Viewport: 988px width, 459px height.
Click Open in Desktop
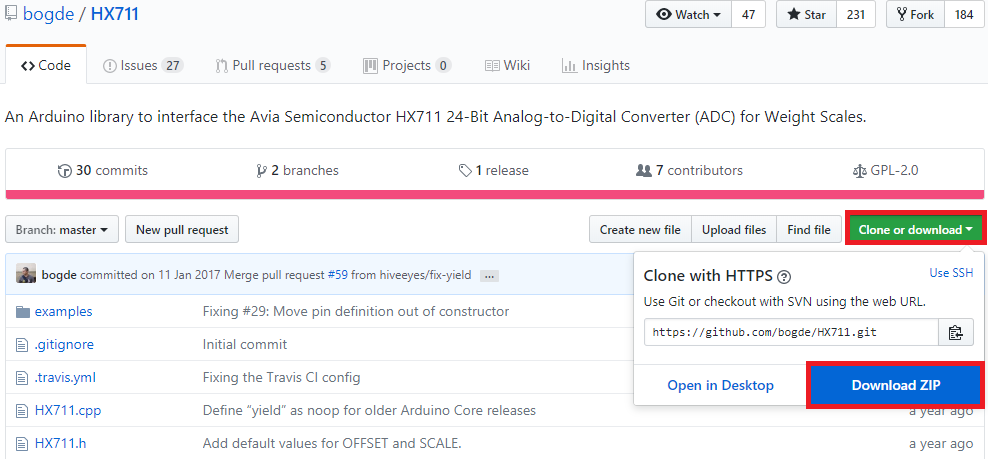pyautogui.click(x=720, y=385)
